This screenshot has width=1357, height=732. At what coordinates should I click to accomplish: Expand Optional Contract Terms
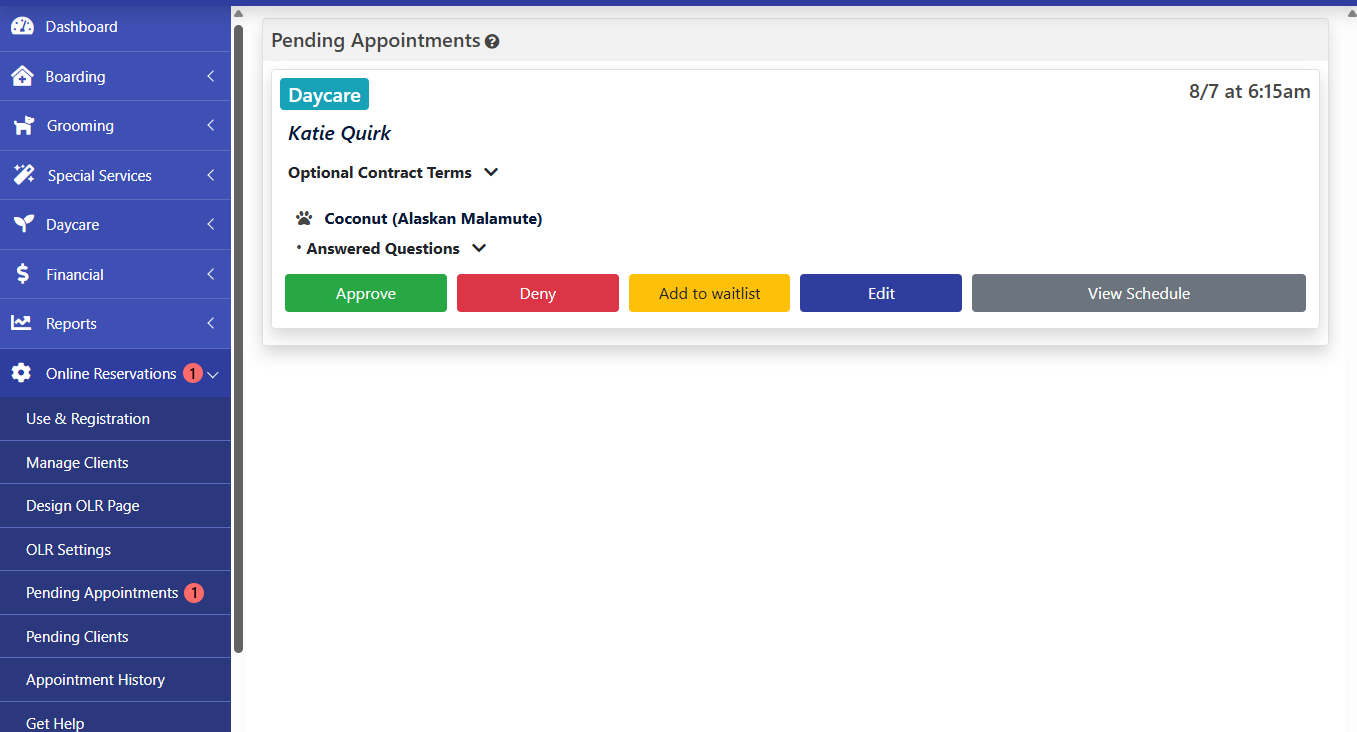(x=393, y=172)
